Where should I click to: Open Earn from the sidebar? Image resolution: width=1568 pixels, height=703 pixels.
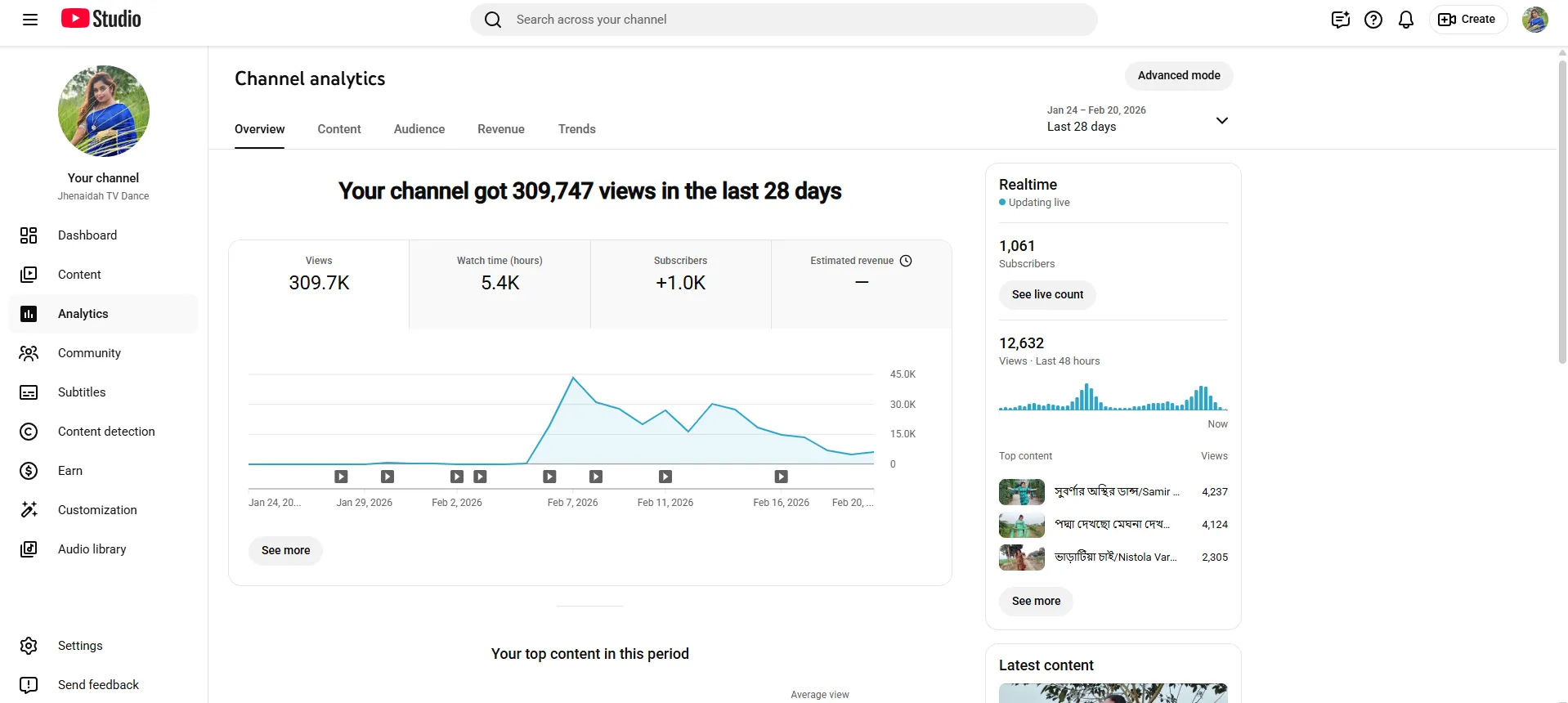104,471
